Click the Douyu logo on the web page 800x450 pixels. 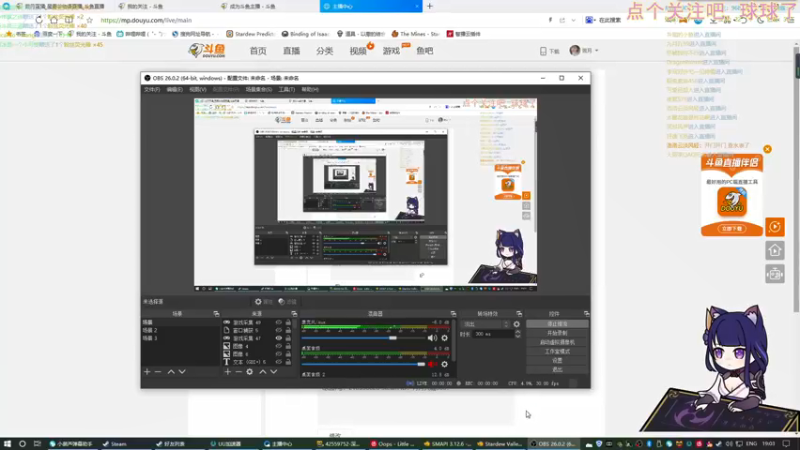click(207, 51)
